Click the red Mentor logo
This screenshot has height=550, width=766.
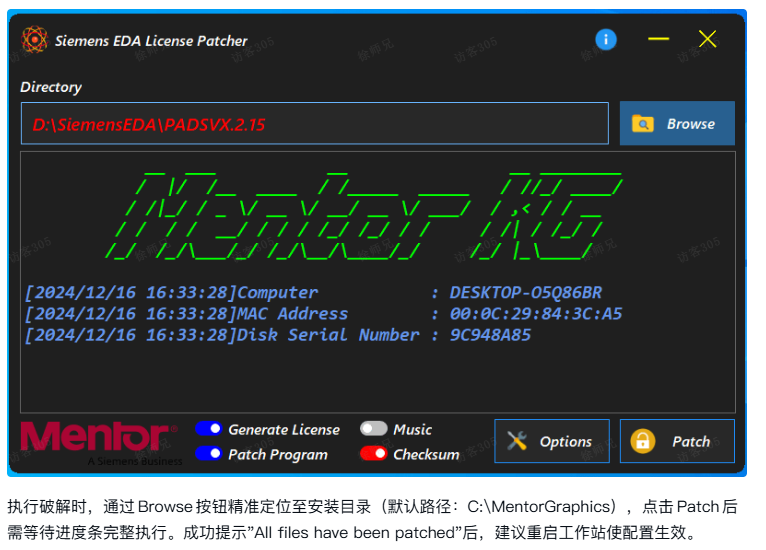tap(96, 437)
